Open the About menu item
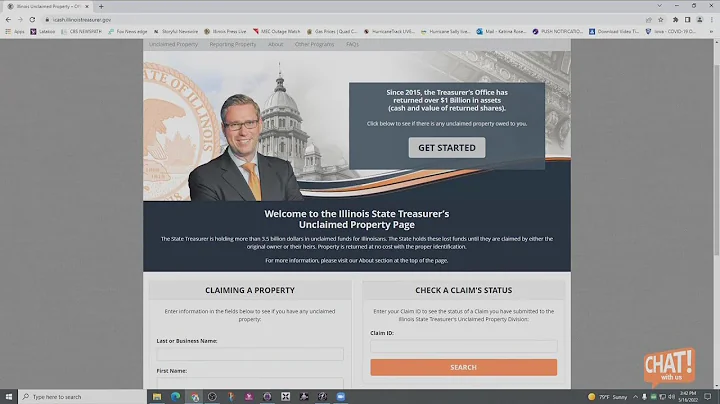 click(x=276, y=45)
